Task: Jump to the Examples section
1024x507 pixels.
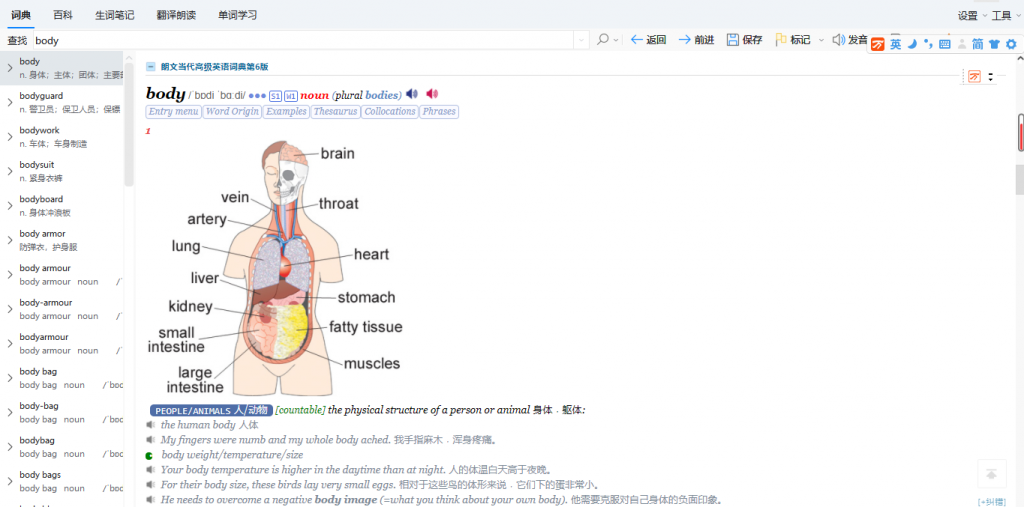Action: click(286, 112)
